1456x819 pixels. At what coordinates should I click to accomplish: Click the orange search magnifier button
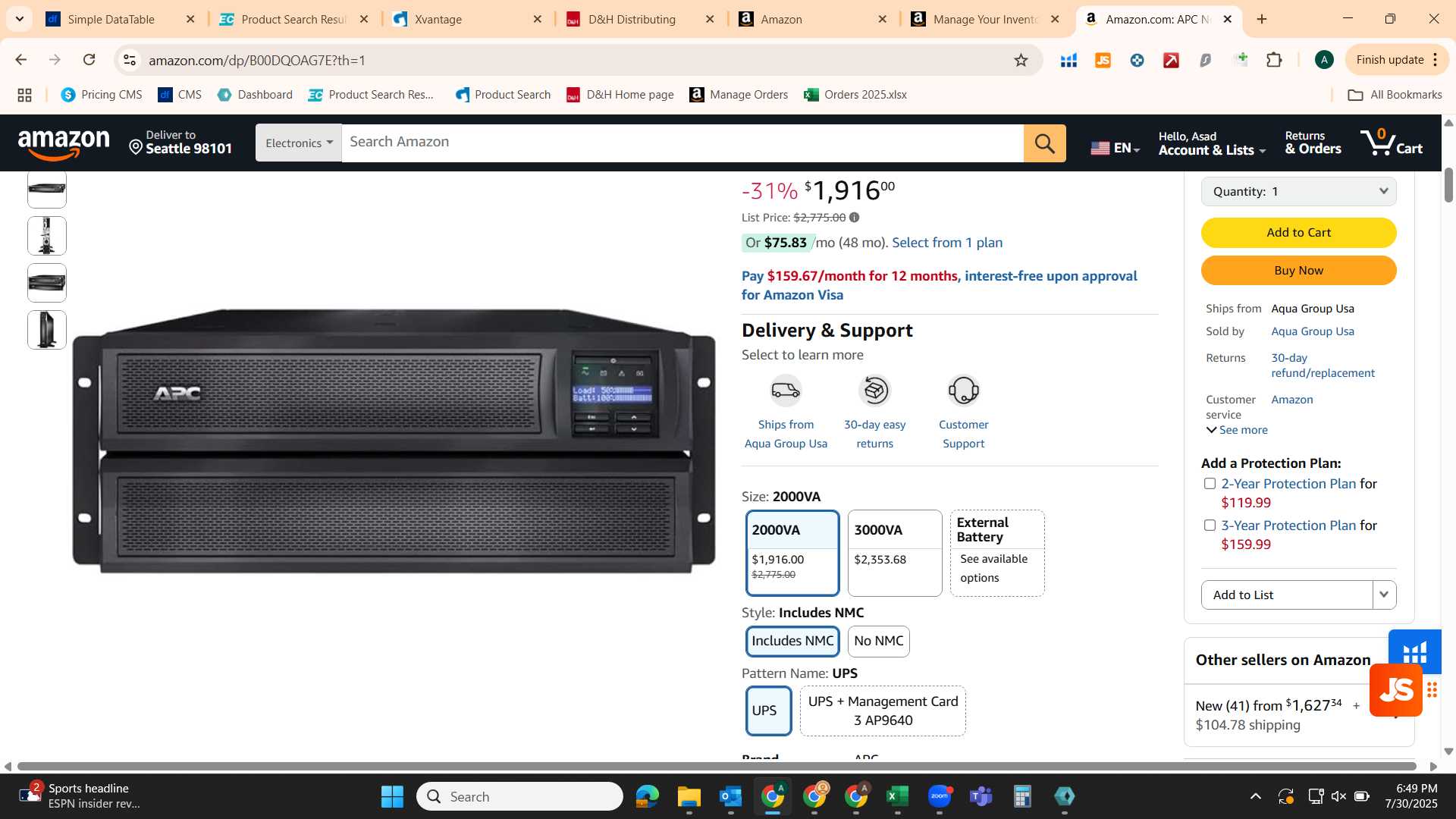click(1044, 143)
